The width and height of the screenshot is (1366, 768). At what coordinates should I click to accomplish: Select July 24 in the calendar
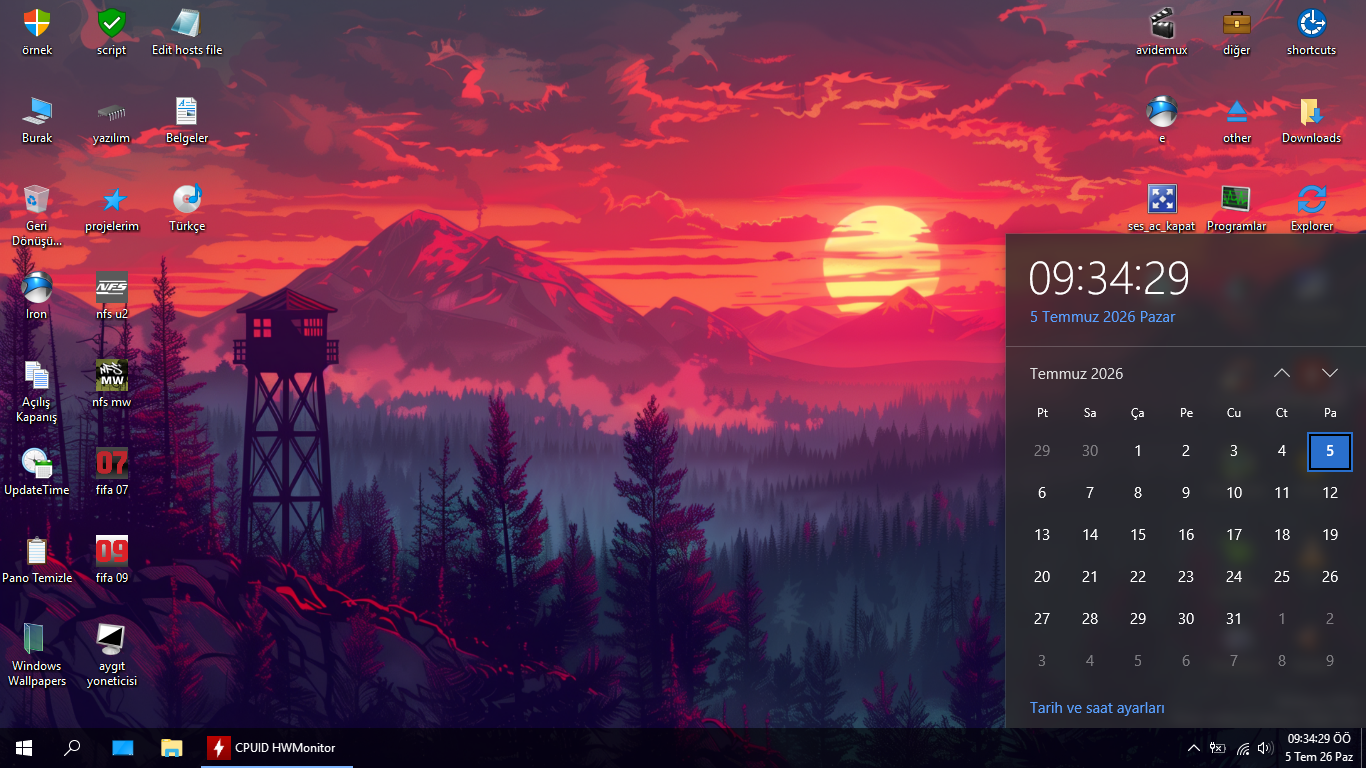pyautogui.click(x=1234, y=577)
